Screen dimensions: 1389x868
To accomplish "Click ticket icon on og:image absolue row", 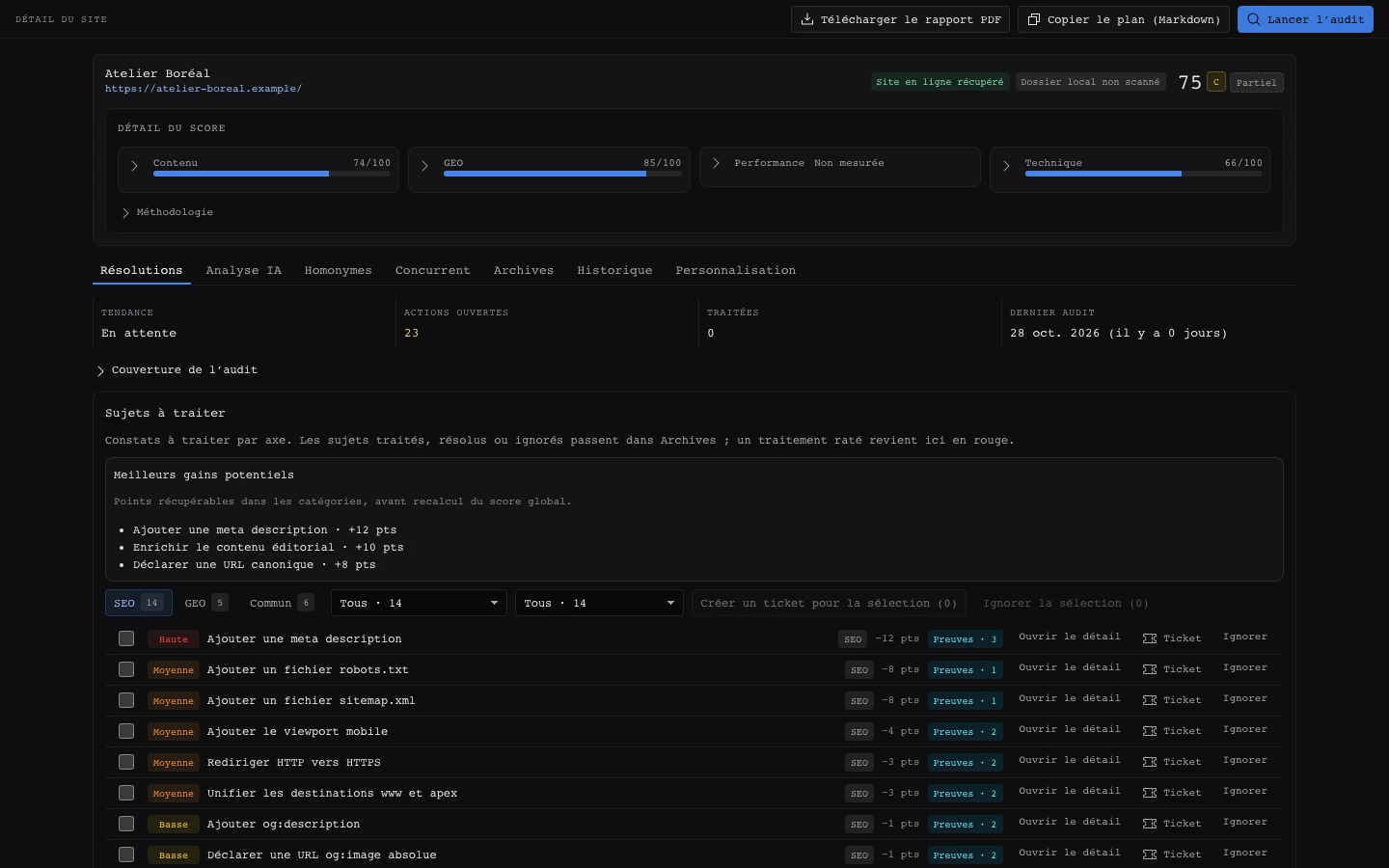I will pyautogui.click(x=1150, y=854).
